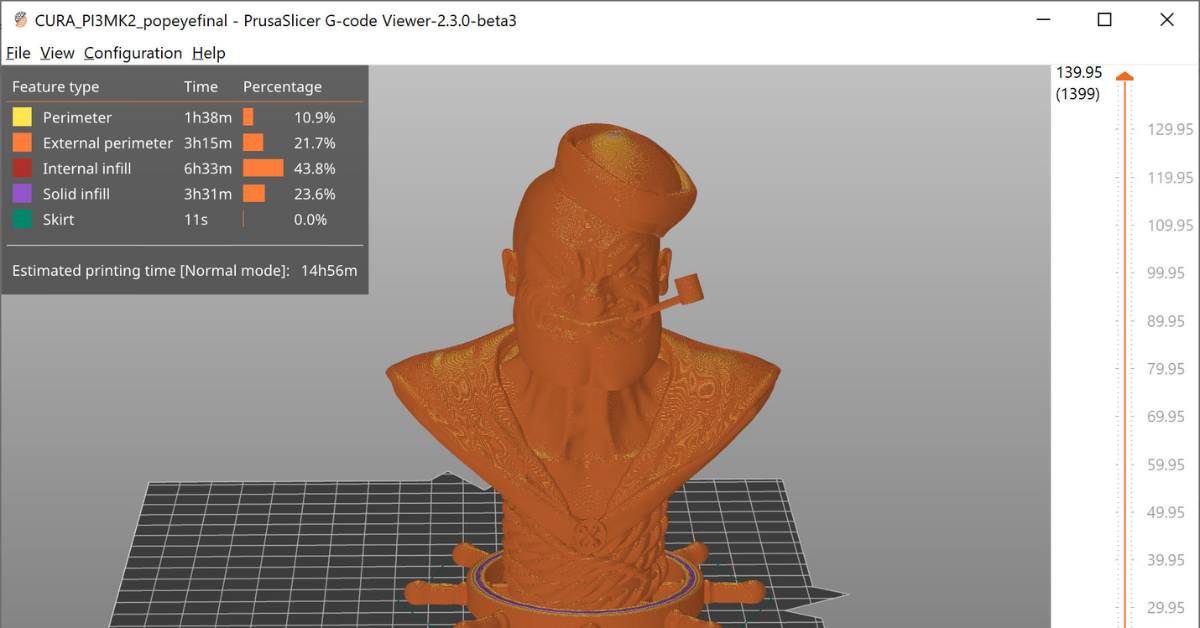Screen dimensions: 1200x628
Task: Toggle visibility via the Internal infill label
Action: point(87,169)
